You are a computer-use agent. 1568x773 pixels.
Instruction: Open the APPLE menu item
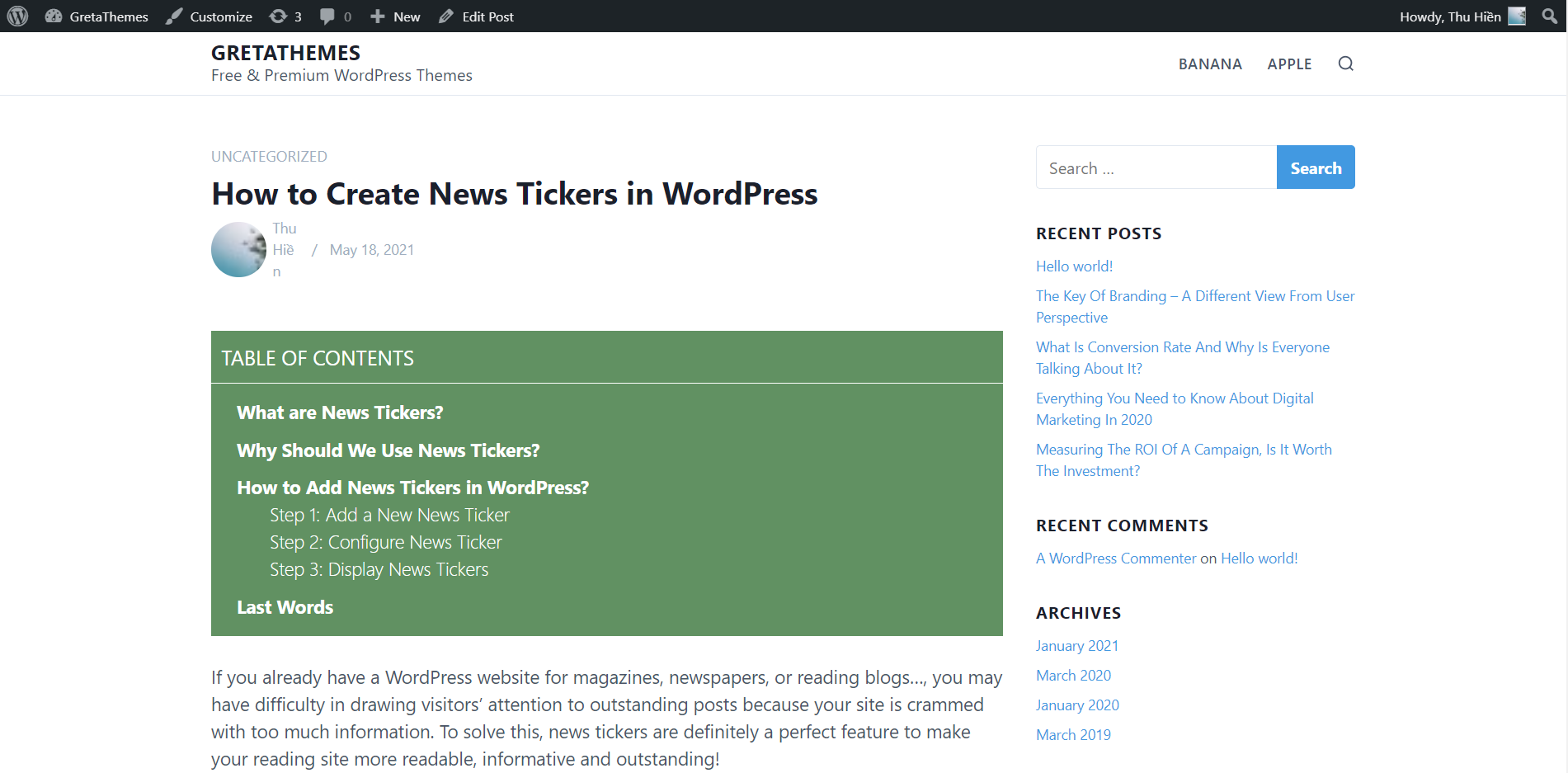click(x=1290, y=64)
